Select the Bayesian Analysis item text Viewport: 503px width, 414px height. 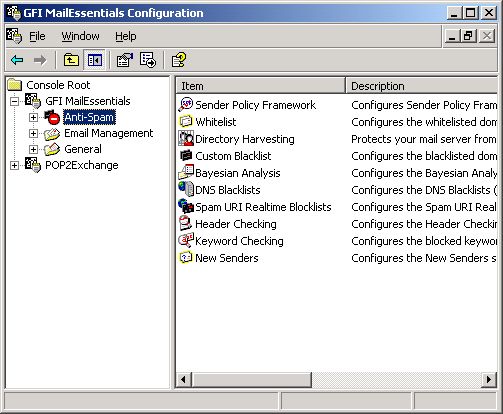pos(238,173)
